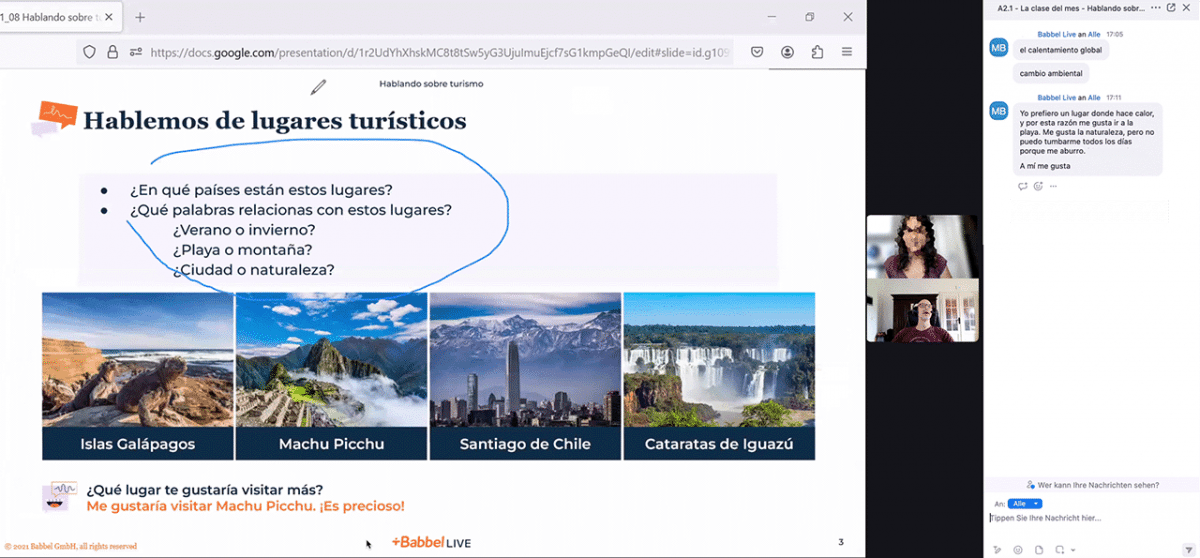Screen dimensions: 1200x558
Task: Add emoji reaction to the last message
Action: tap(1038, 186)
